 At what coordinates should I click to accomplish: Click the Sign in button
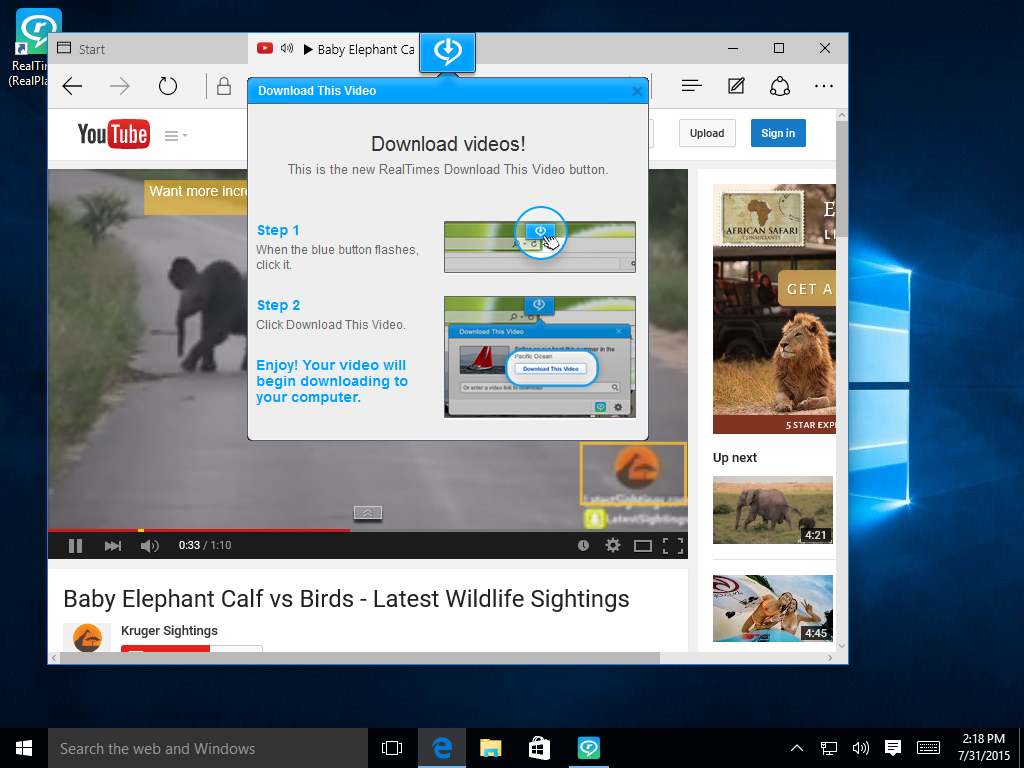(777, 133)
